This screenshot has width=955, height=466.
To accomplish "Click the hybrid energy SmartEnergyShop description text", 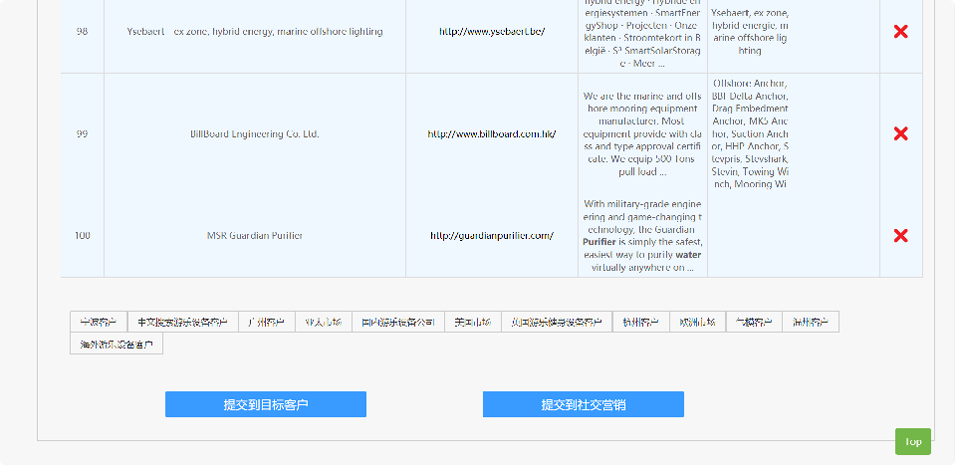I will coord(643,32).
